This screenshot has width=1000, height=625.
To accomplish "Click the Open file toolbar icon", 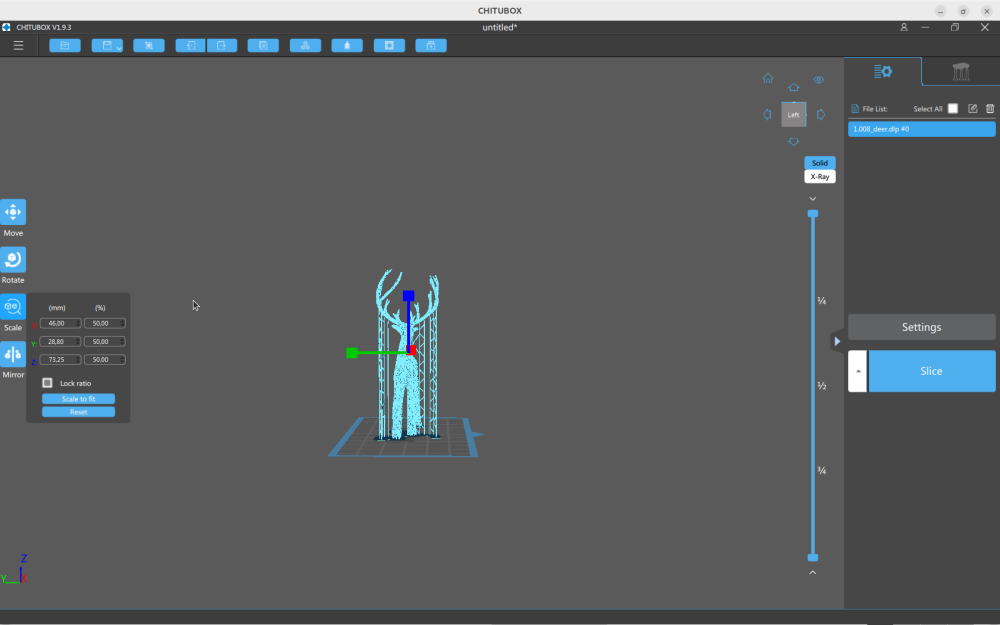I will coord(65,45).
